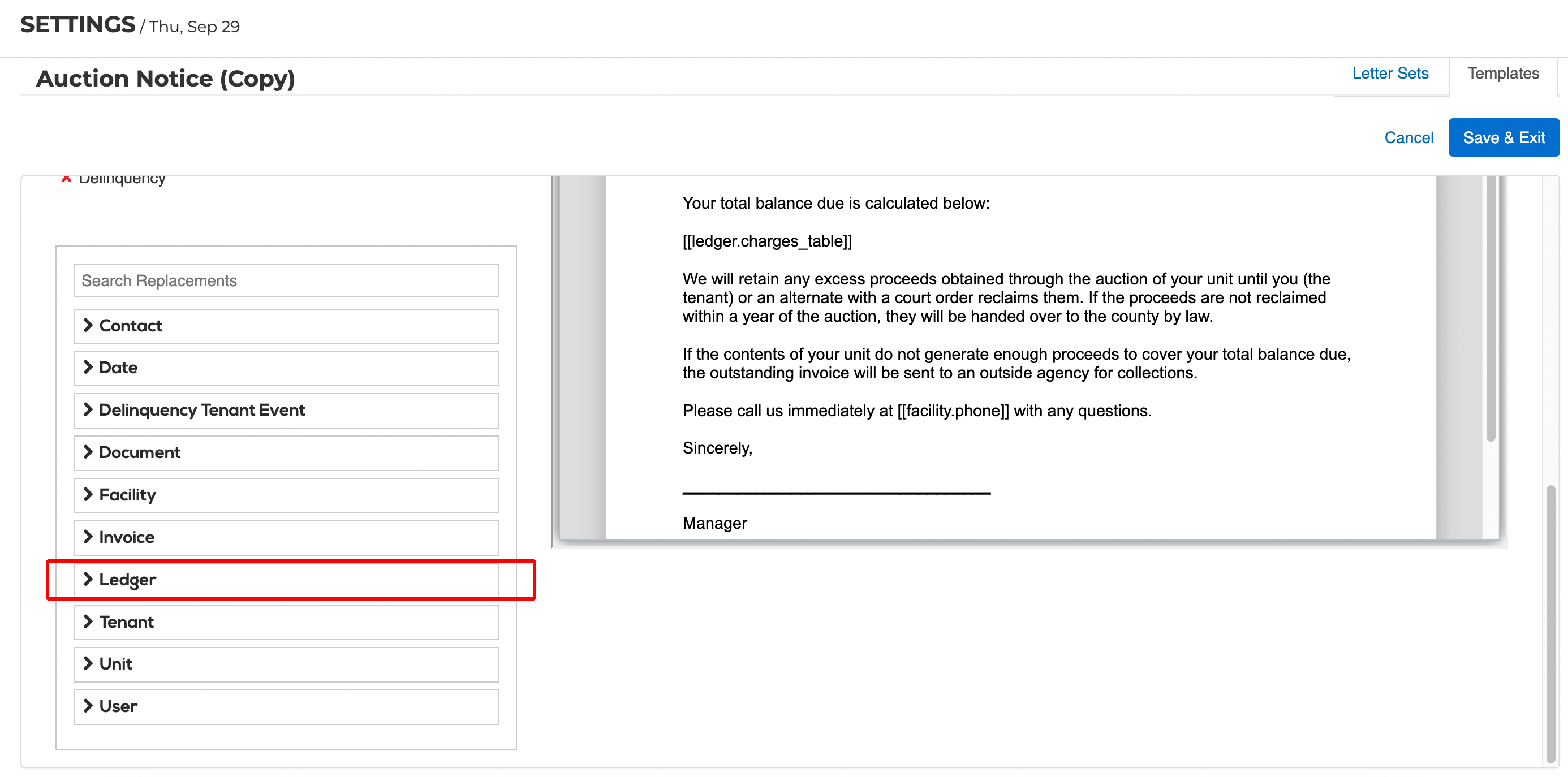Screen dimensions: 1568x777
Task: Click the SETTINGS page heading
Action: [78, 25]
